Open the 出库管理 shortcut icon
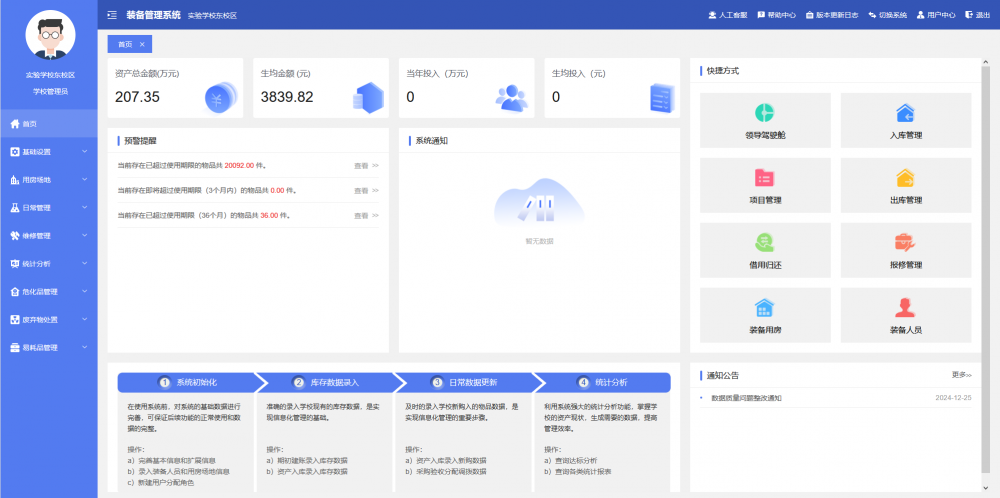The height and width of the screenshot is (498, 1000). coord(905,178)
